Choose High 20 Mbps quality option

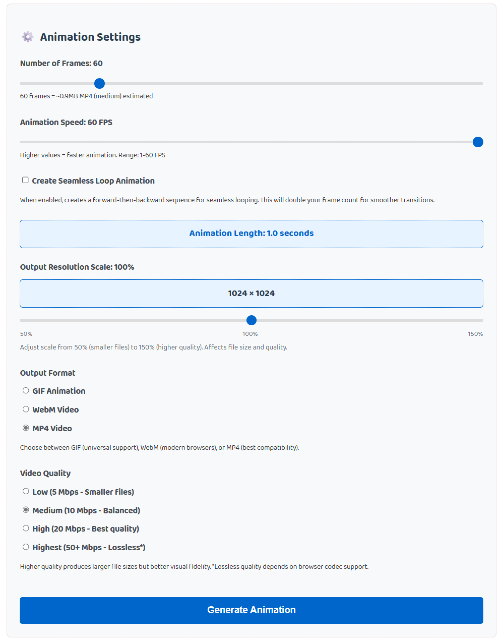point(25,528)
